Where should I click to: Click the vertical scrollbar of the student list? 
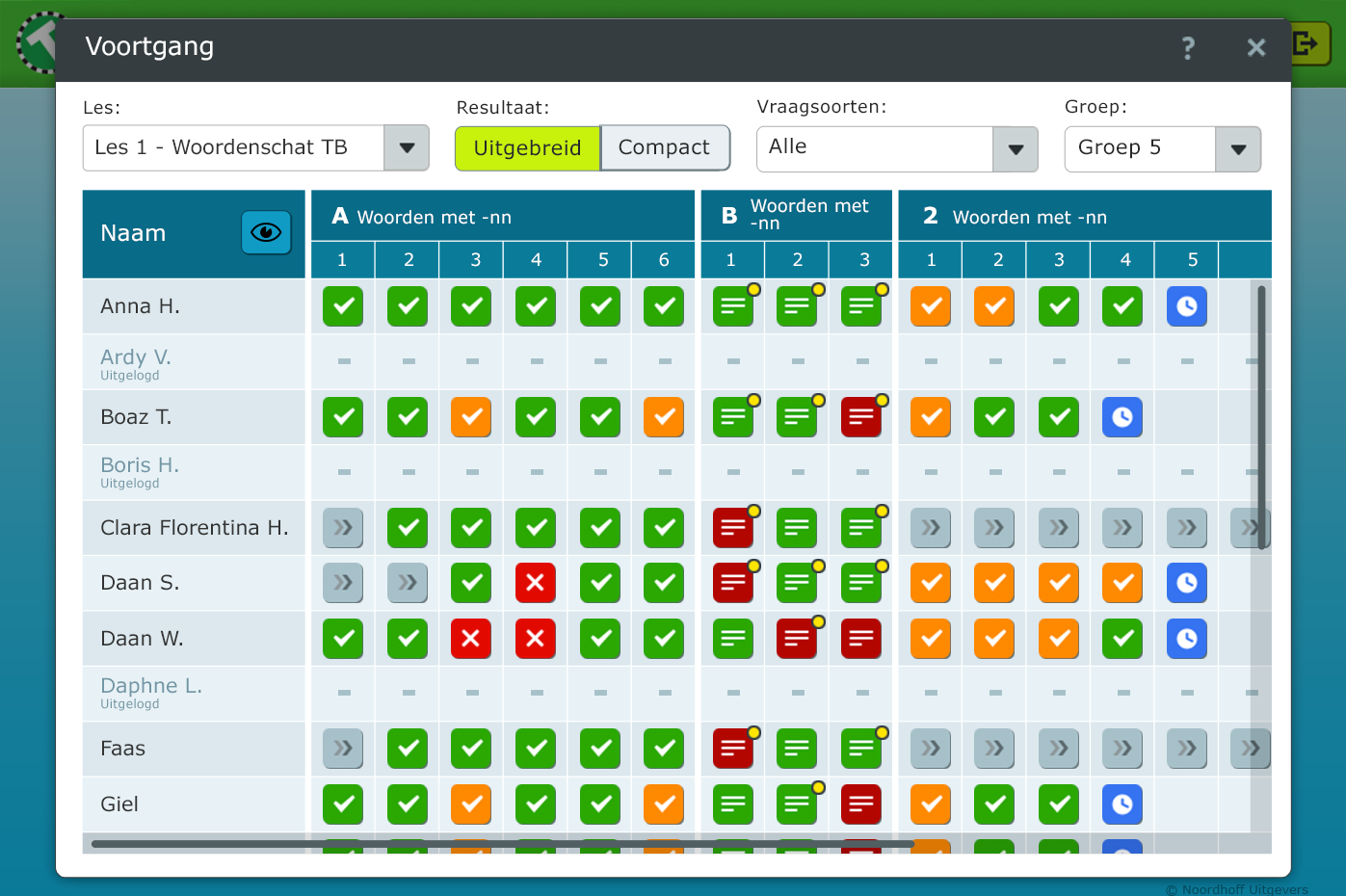pyautogui.click(x=1261, y=416)
